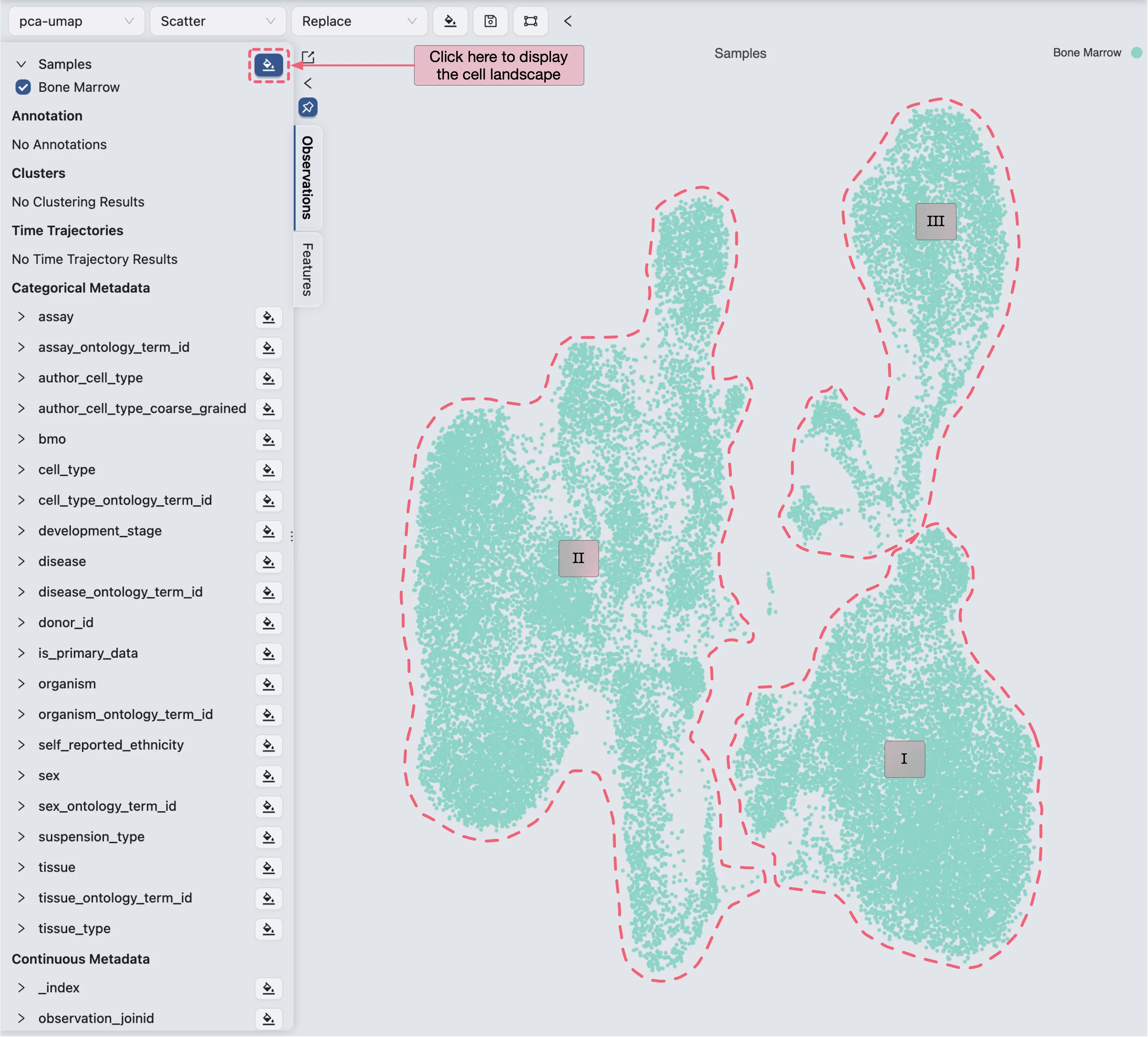Open the Scatter plot type dropdown
The image size is (1148, 1037).
(x=217, y=21)
